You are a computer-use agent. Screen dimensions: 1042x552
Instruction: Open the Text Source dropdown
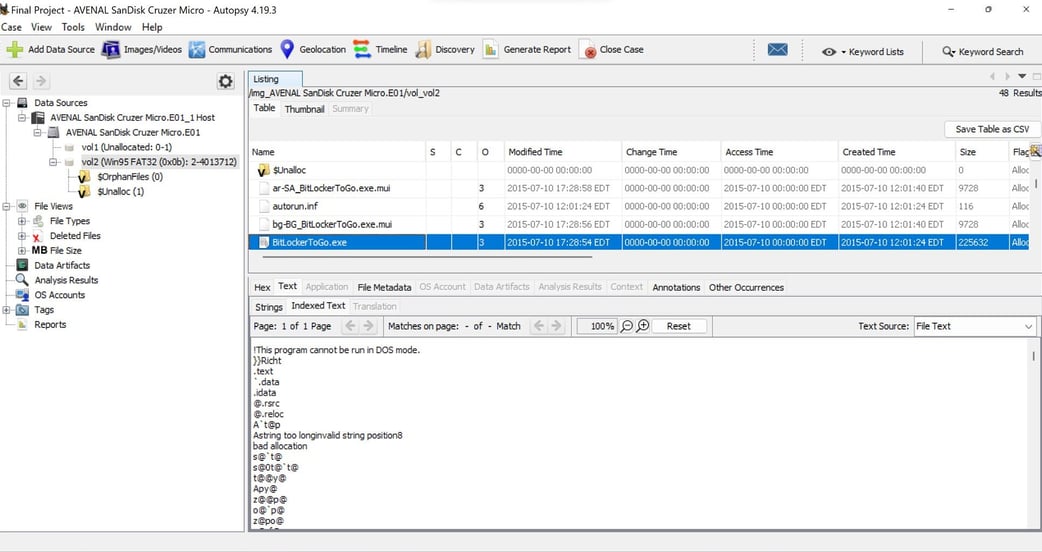click(x=974, y=326)
